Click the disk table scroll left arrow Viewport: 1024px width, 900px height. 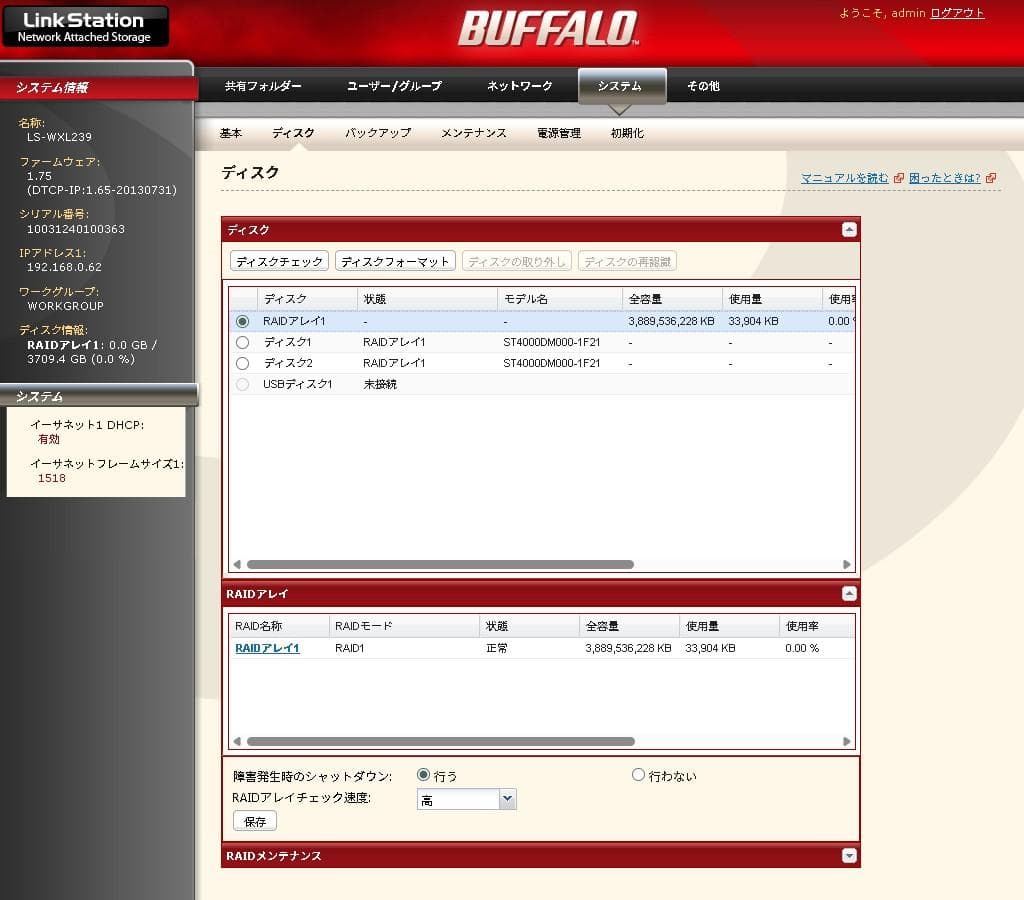[237, 564]
